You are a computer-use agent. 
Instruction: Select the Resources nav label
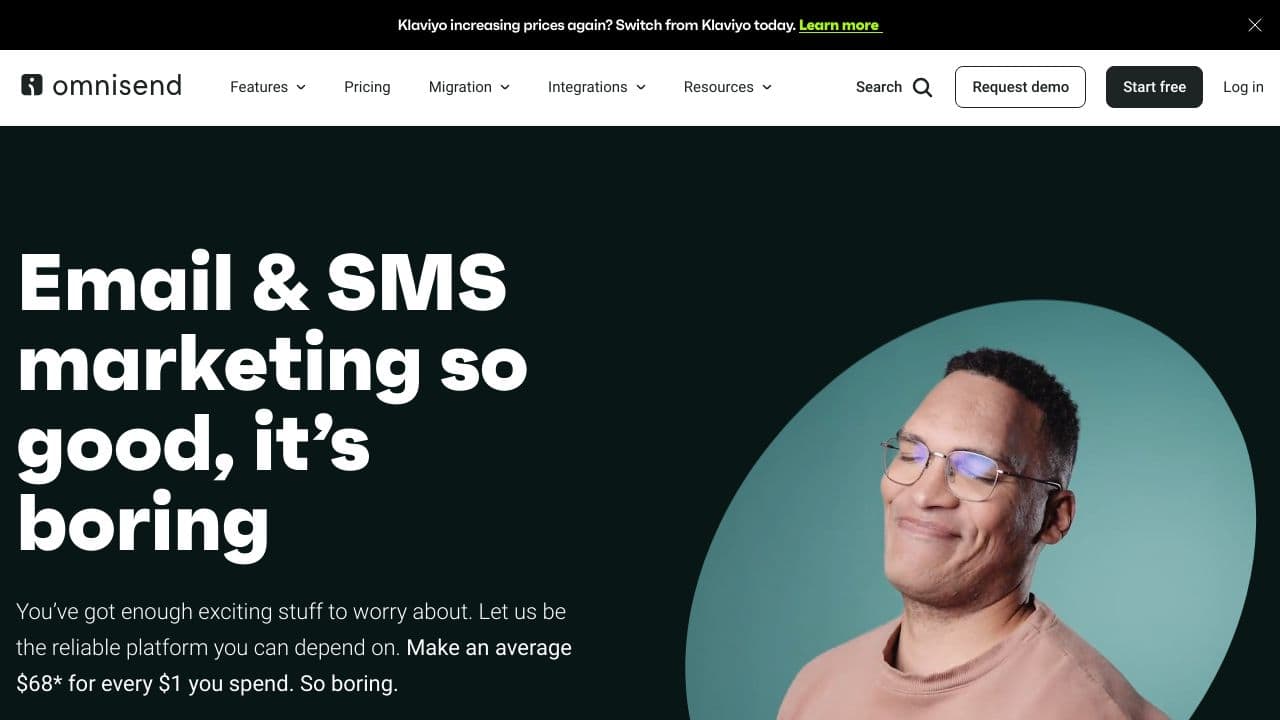coord(718,87)
